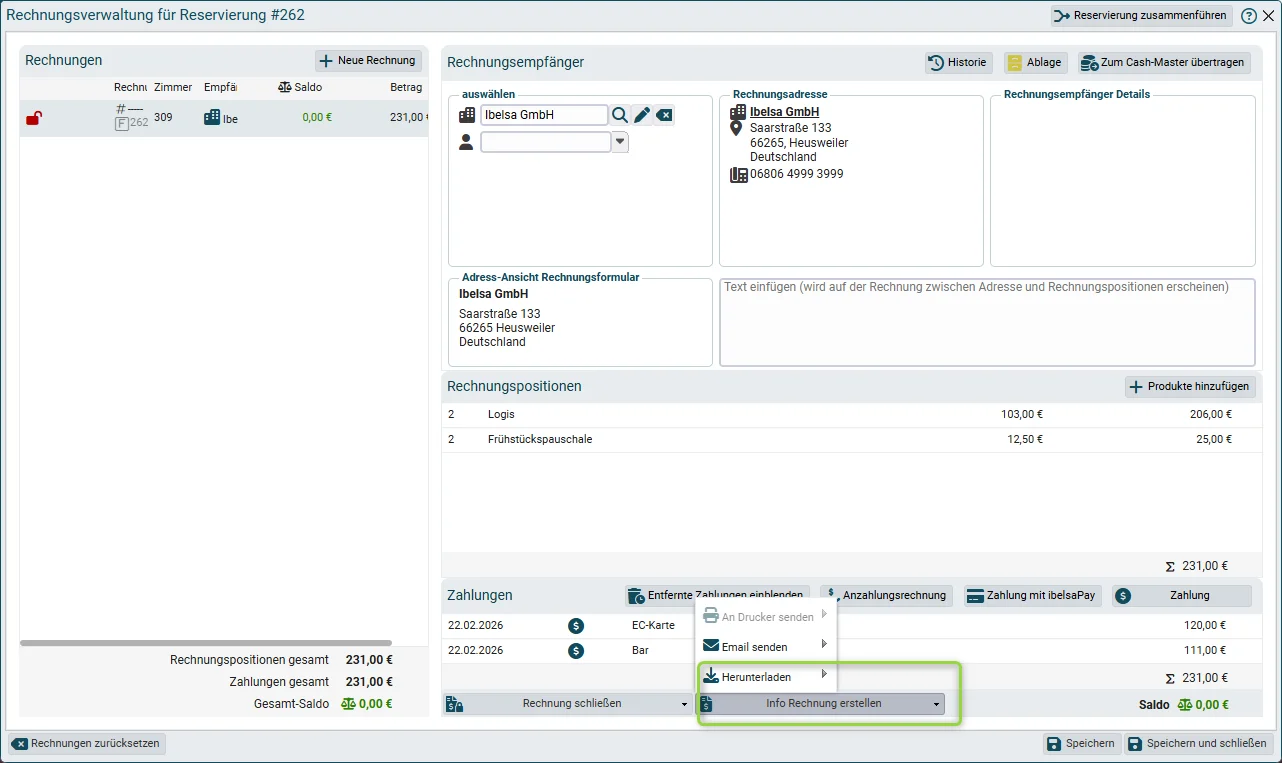Image resolution: width=1282 pixels, height=763 pixels.
Task: Click the invoice list horizontal scrollbar
Action: [x=206, y=643]
